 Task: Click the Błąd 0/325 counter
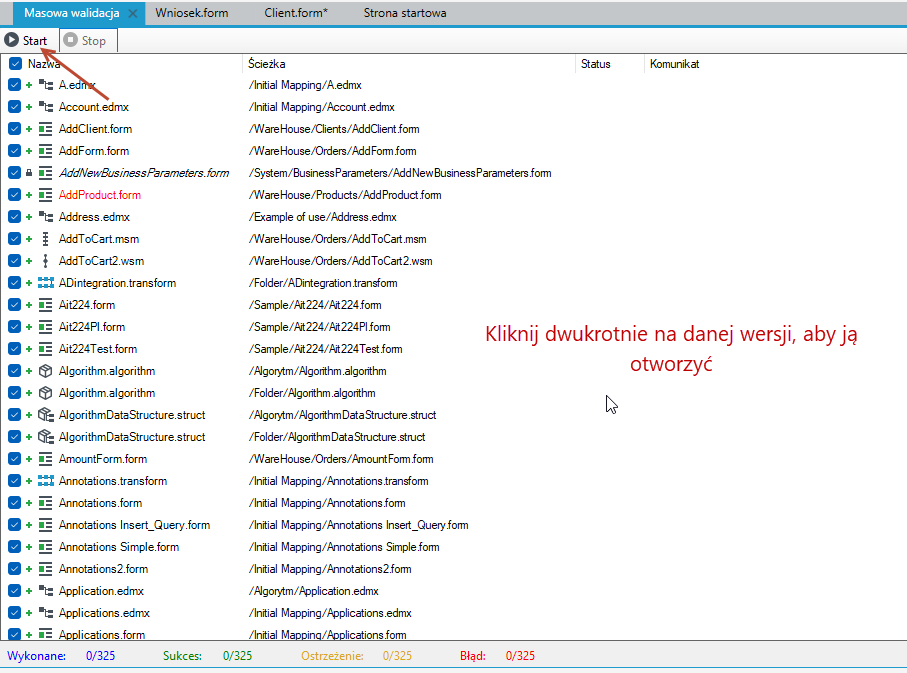[497, 656]
